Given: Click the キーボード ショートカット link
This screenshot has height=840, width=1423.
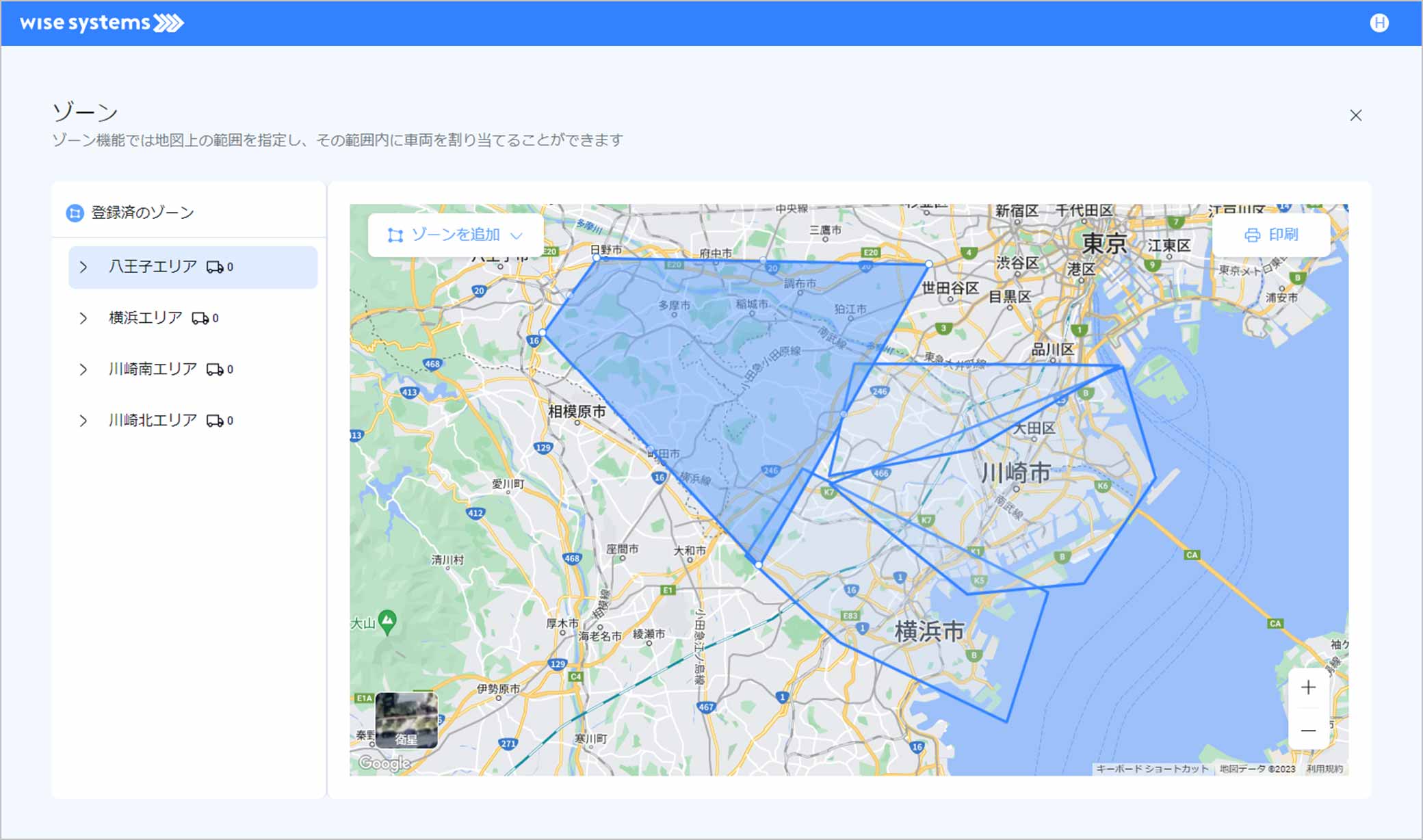Looking at the screenshot, I should tap(1152, 769).
